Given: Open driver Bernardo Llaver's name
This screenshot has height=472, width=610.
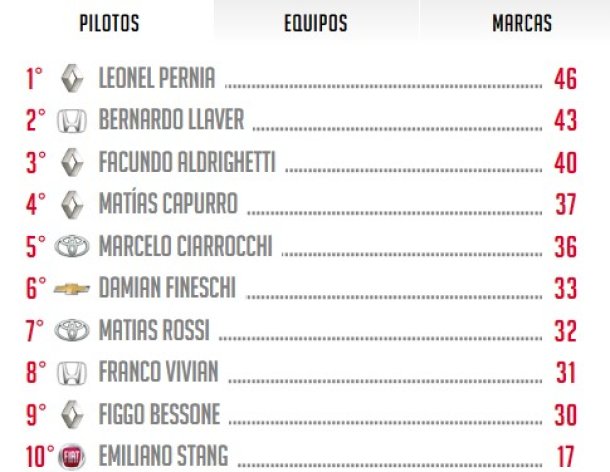Looking at the screenshot, I should coord(171,119).
